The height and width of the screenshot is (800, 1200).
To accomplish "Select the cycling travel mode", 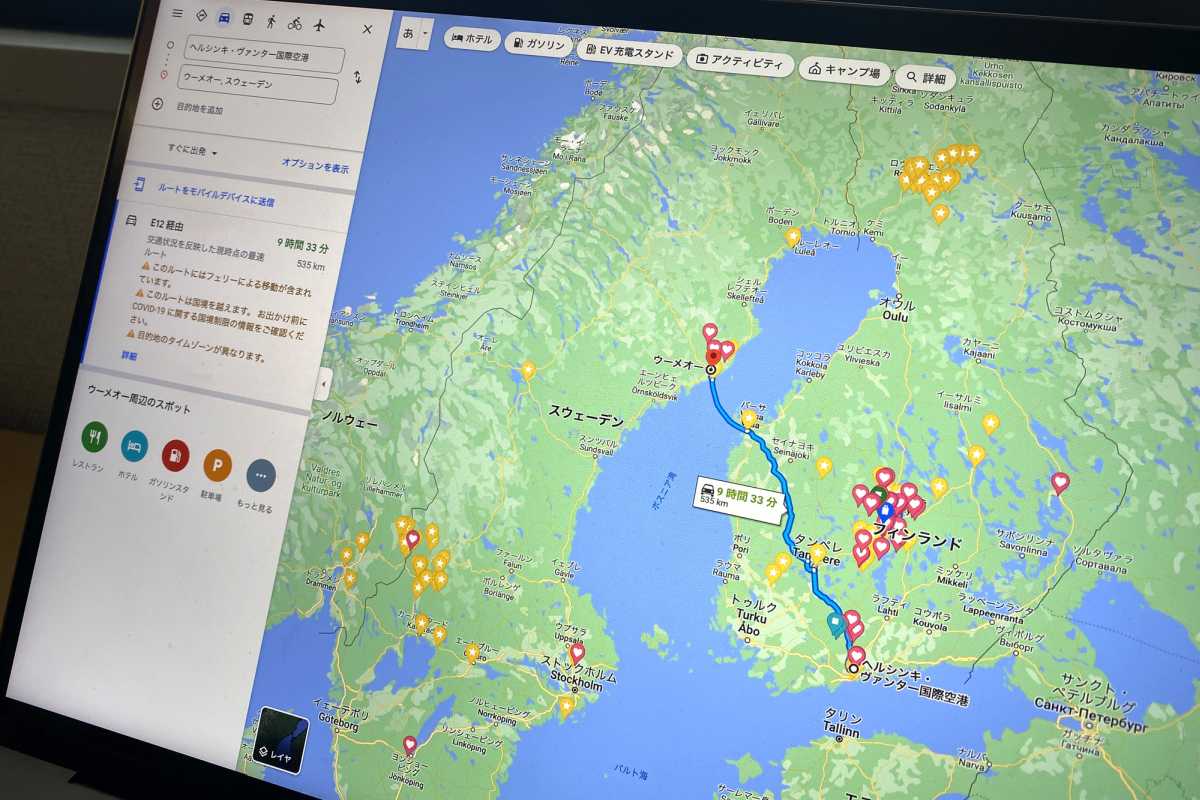I will tap(295, 23).
